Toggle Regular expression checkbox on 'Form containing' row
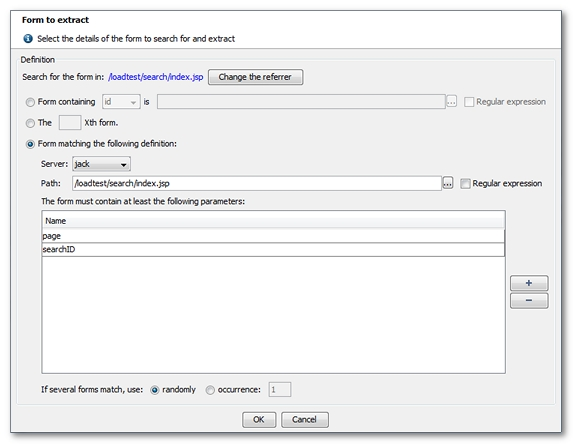The height and width of the screenshot is (444, 573). [x=469, y=102]
